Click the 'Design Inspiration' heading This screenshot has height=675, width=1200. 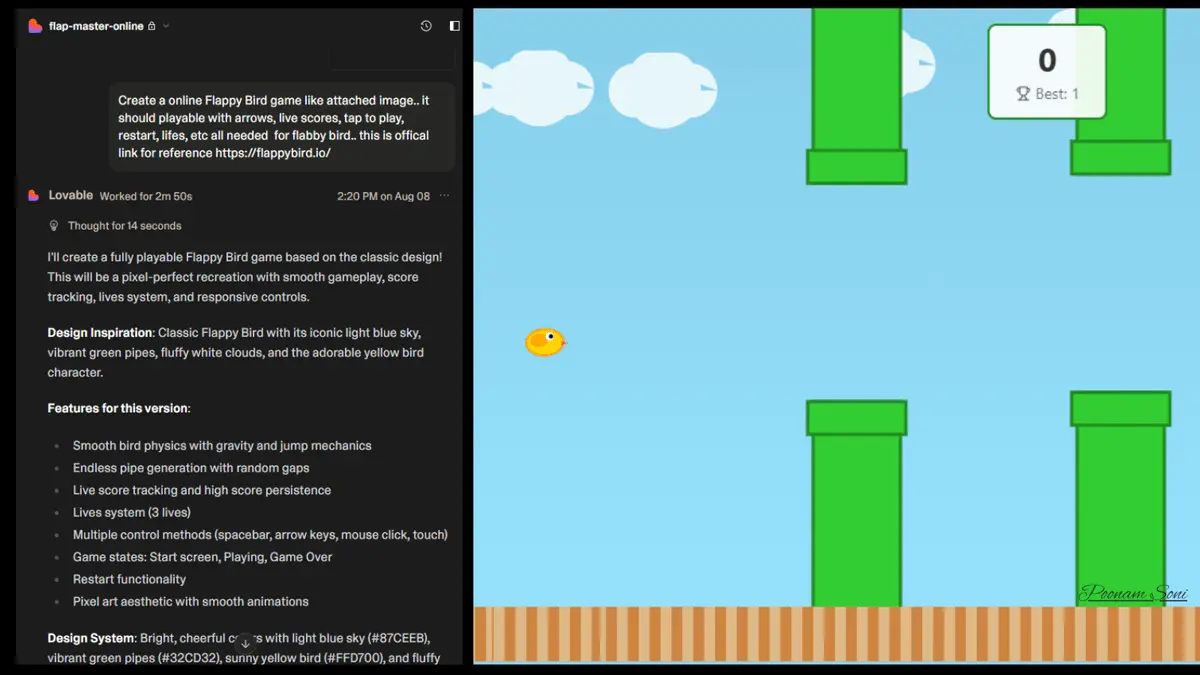(100, 333)
